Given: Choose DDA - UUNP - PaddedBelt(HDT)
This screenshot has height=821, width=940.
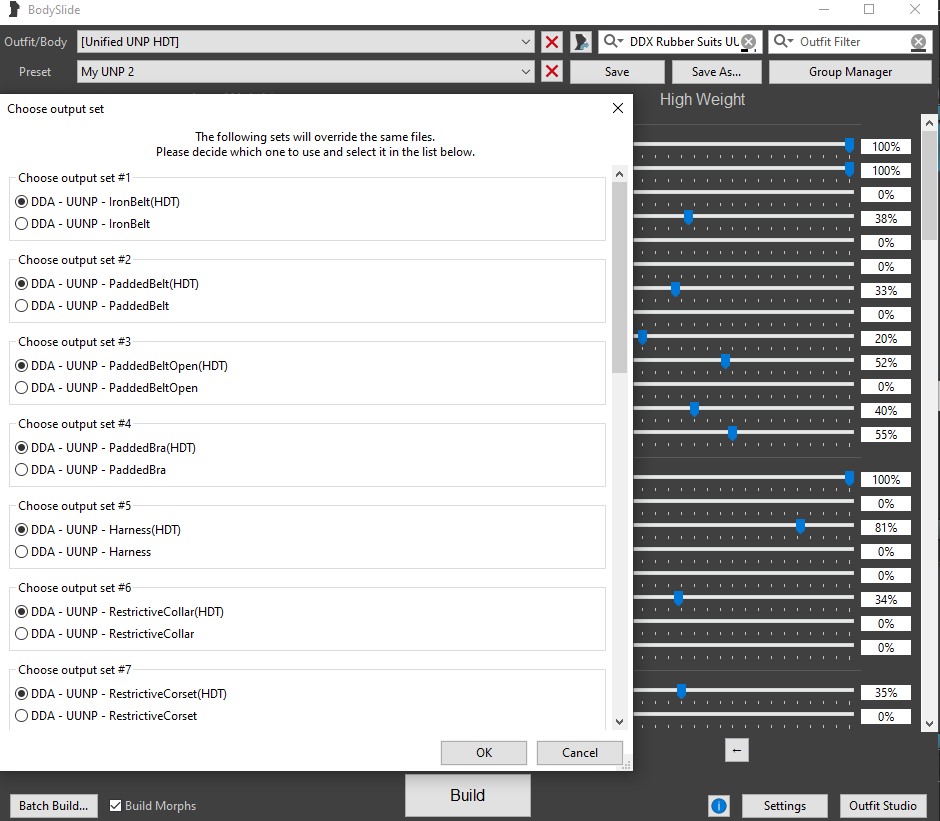Looking at the screenshot, I should tap(22, 284).
